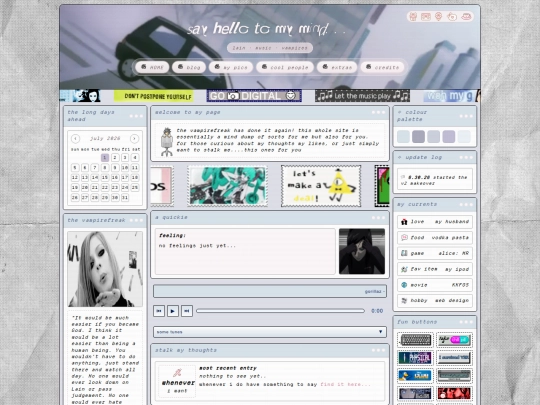Click the food vodka pasta row
The image size is (540, 405).
point(435,238)
